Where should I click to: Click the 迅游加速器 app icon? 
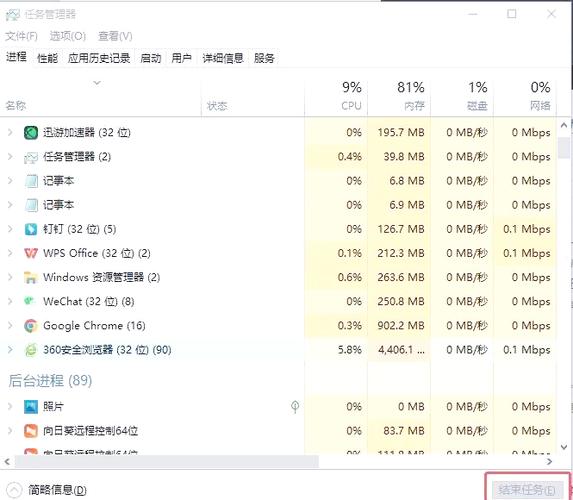point(31,132)
